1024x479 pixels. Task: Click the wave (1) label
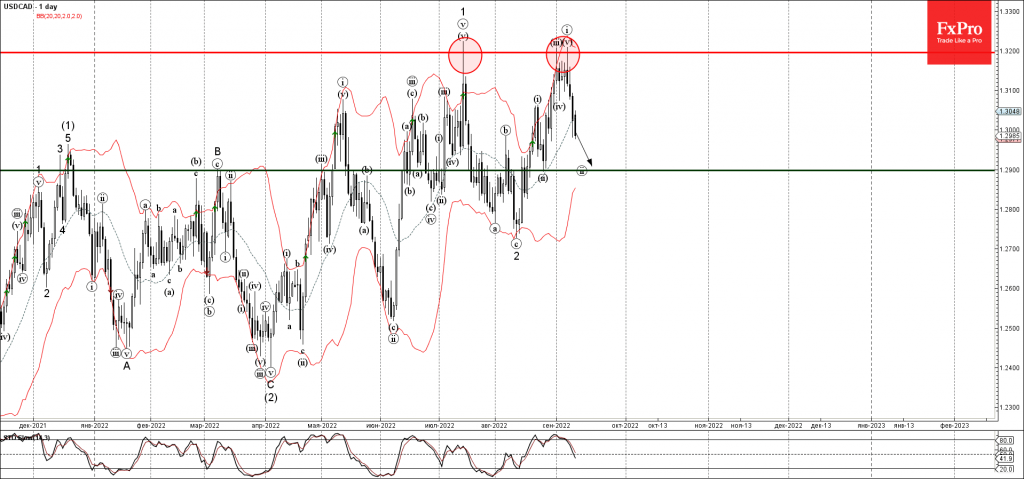pyautogui.click(x=68, y=125)
